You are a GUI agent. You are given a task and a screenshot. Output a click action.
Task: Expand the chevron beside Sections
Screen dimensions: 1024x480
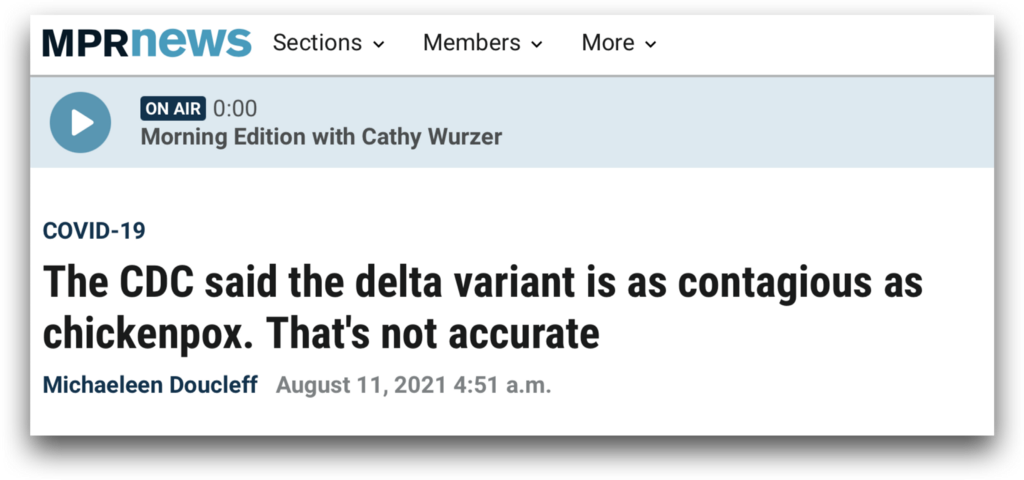(379, 44)
